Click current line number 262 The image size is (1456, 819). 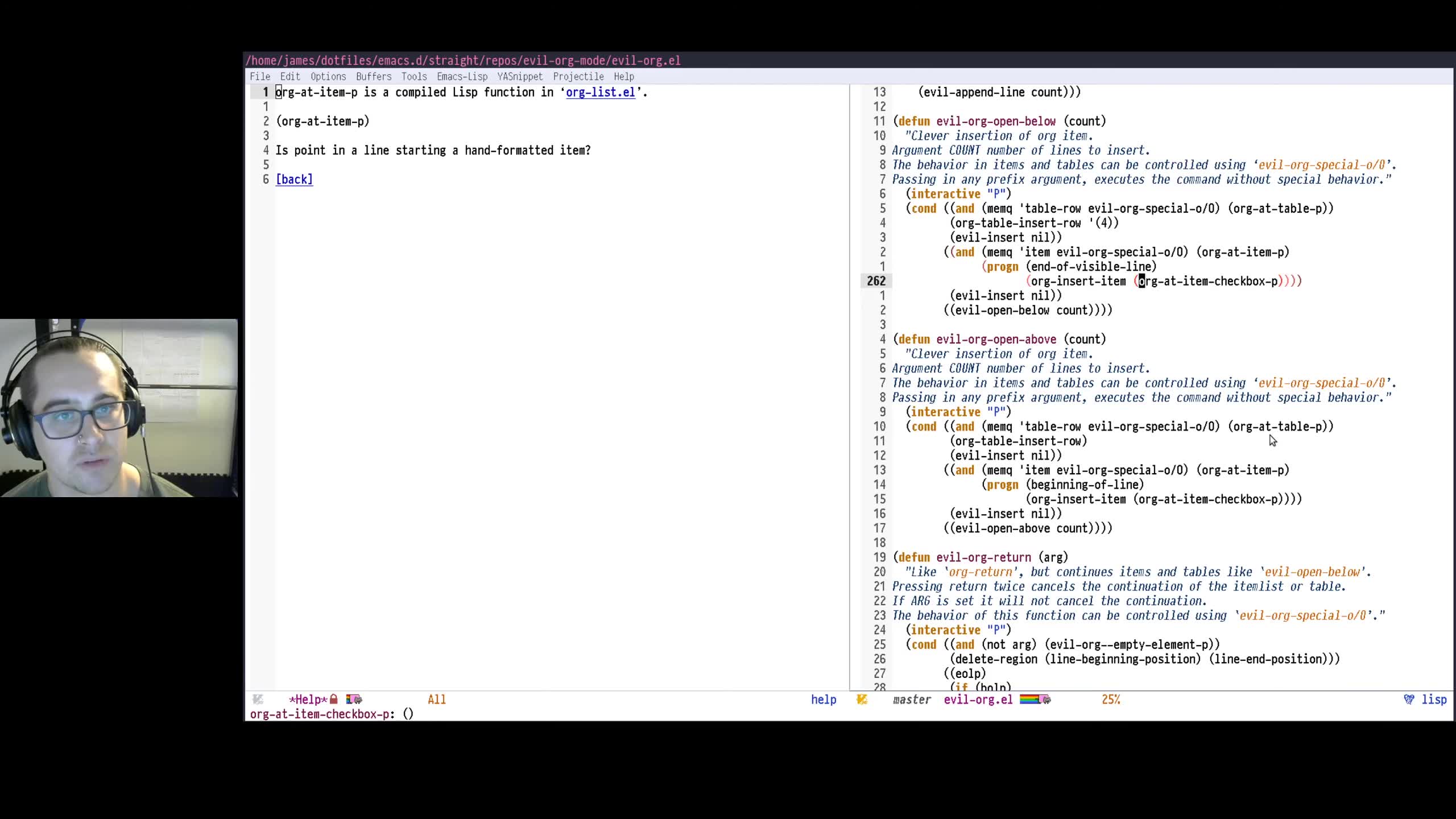coord(876,281)
